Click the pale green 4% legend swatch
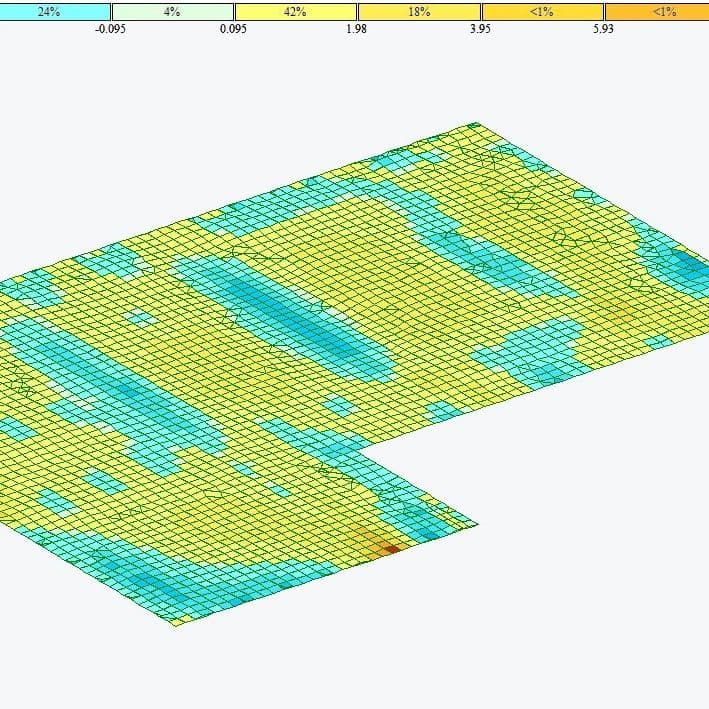Viewport: 709px width, 709px height. tap(173, 12)
